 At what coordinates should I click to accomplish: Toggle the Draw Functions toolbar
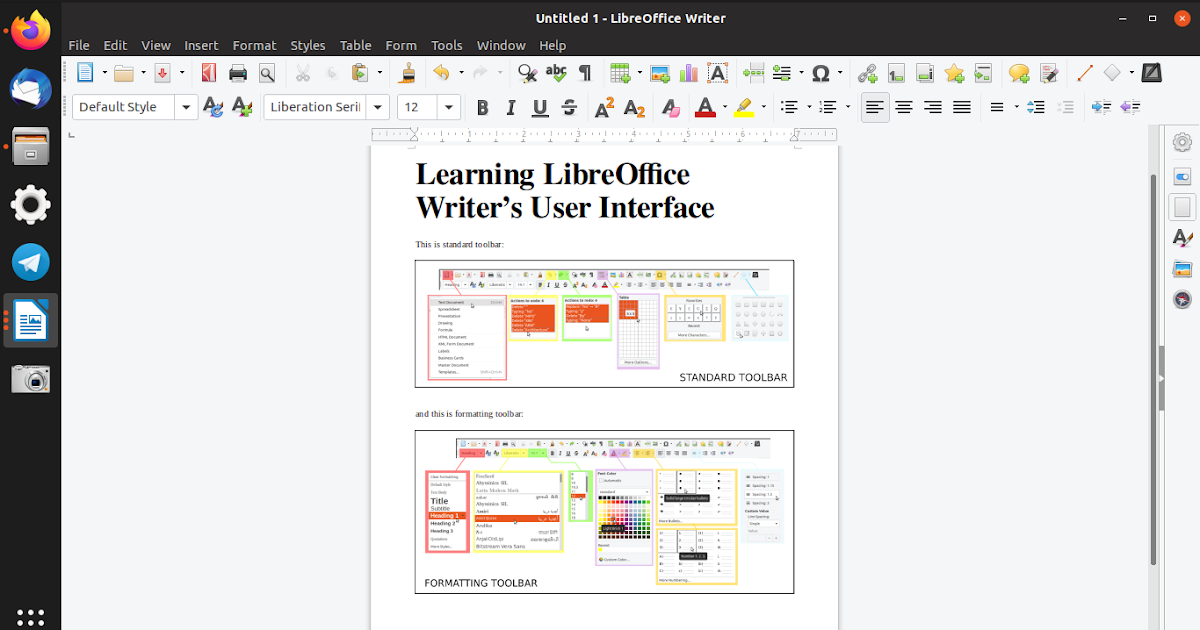(x=1152, y=73)
